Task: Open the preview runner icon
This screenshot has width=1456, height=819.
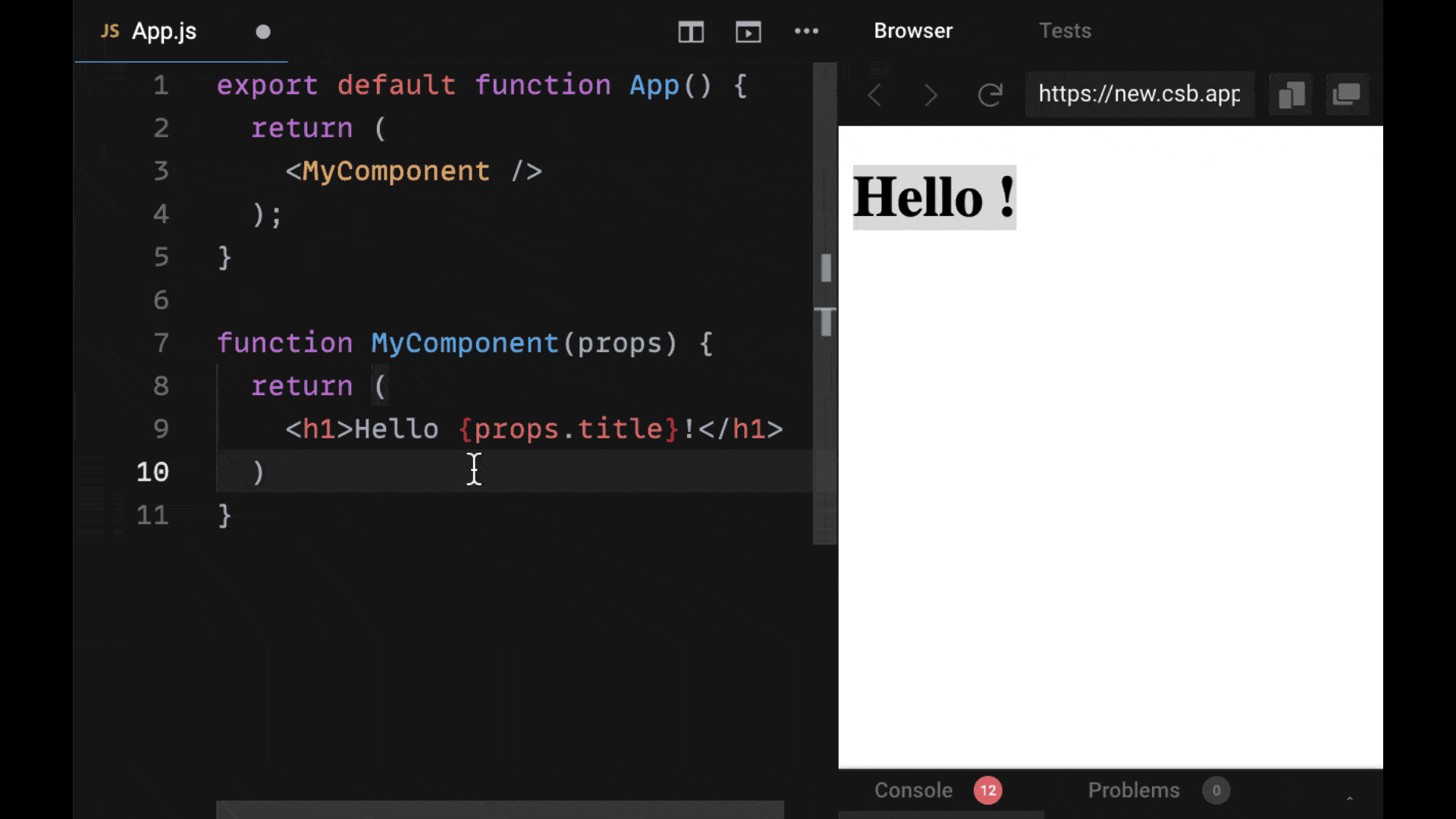Action: [748, 32]
